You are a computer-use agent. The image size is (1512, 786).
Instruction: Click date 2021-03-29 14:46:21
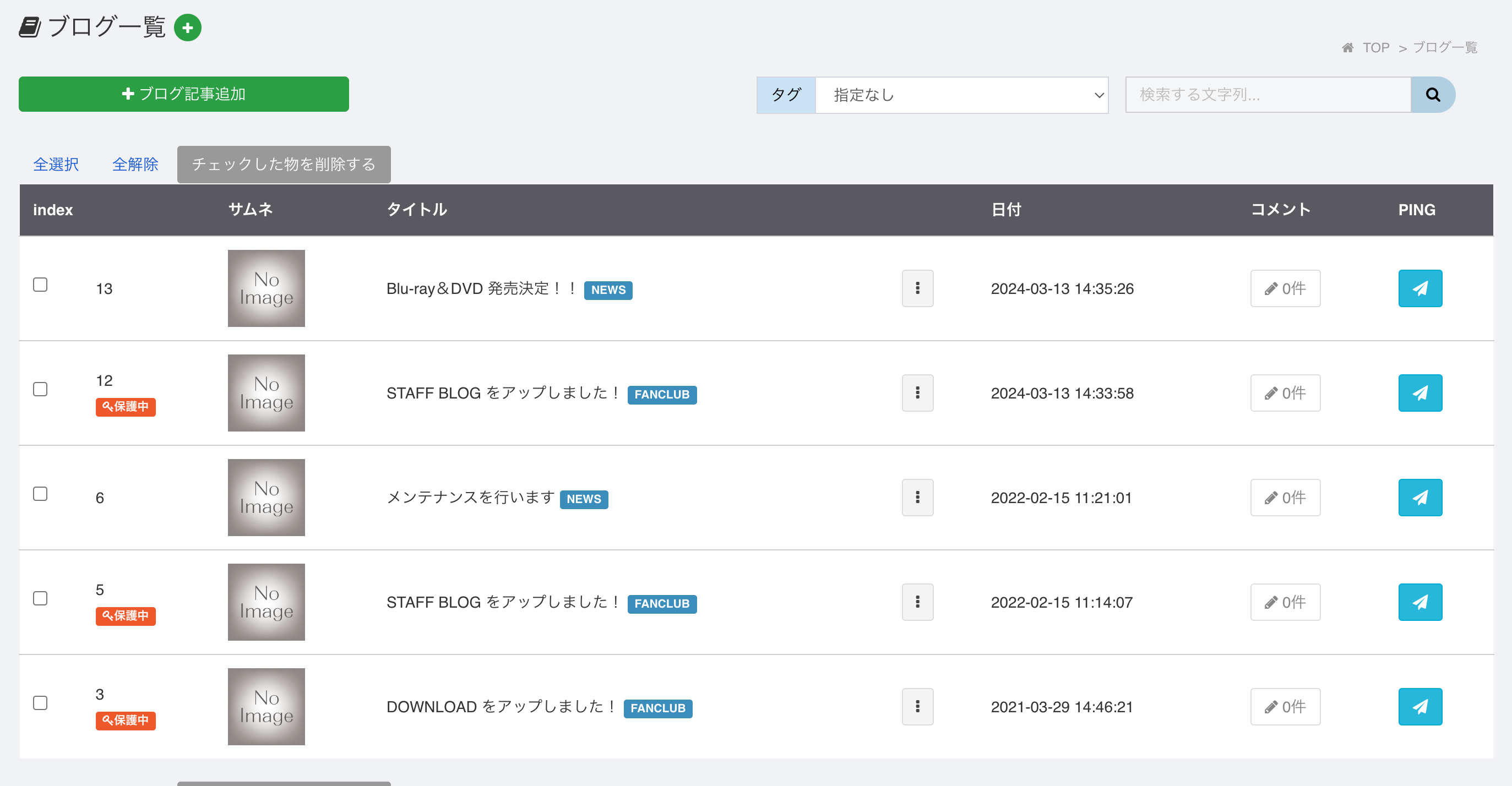[1062, 707]
